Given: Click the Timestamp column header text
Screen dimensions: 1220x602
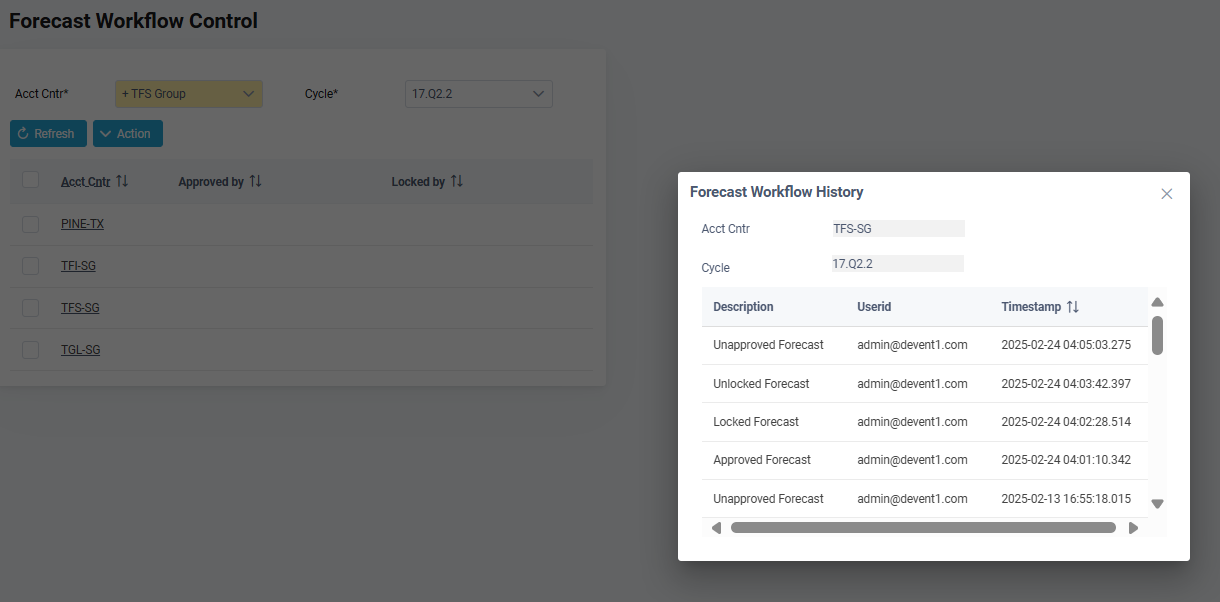Looking at the screenshot, I should [x=1031, y=307].
